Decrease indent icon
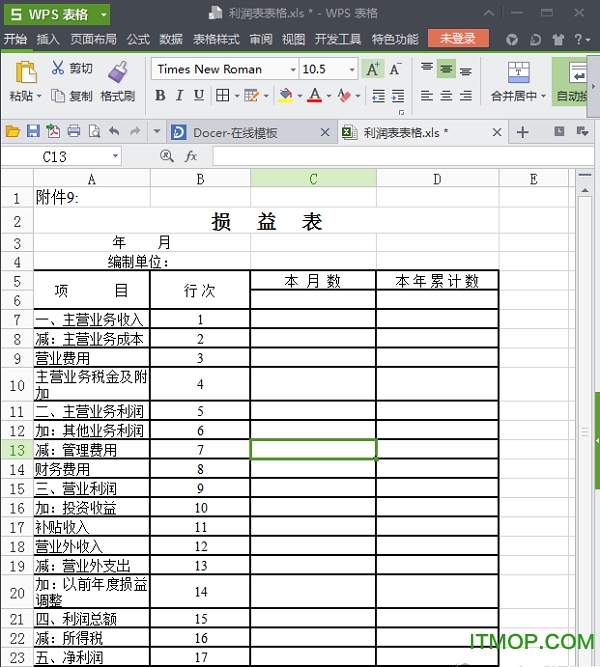The image size is (600, 667). [x=378, y=96]
